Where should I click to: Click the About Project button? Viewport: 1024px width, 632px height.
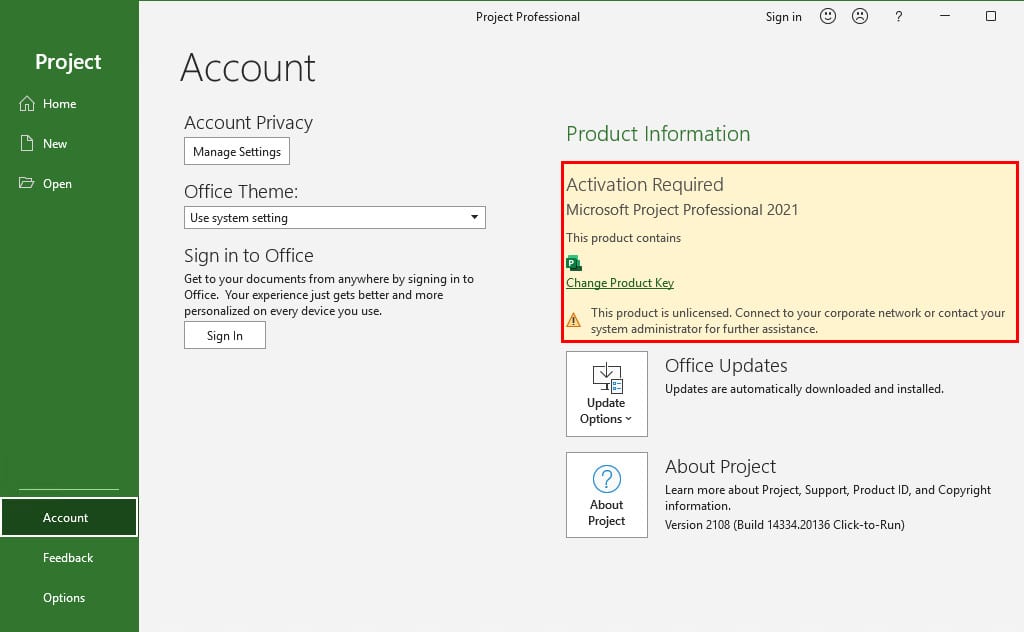pos(607,495)
